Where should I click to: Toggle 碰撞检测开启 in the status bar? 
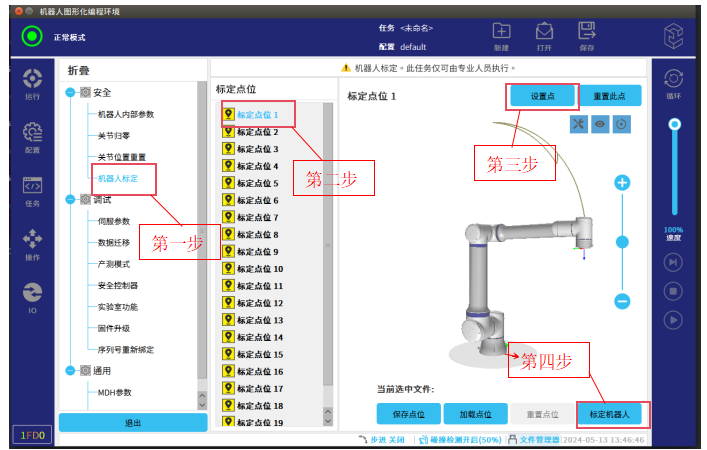pyautogui.click(x=460, y=439)
